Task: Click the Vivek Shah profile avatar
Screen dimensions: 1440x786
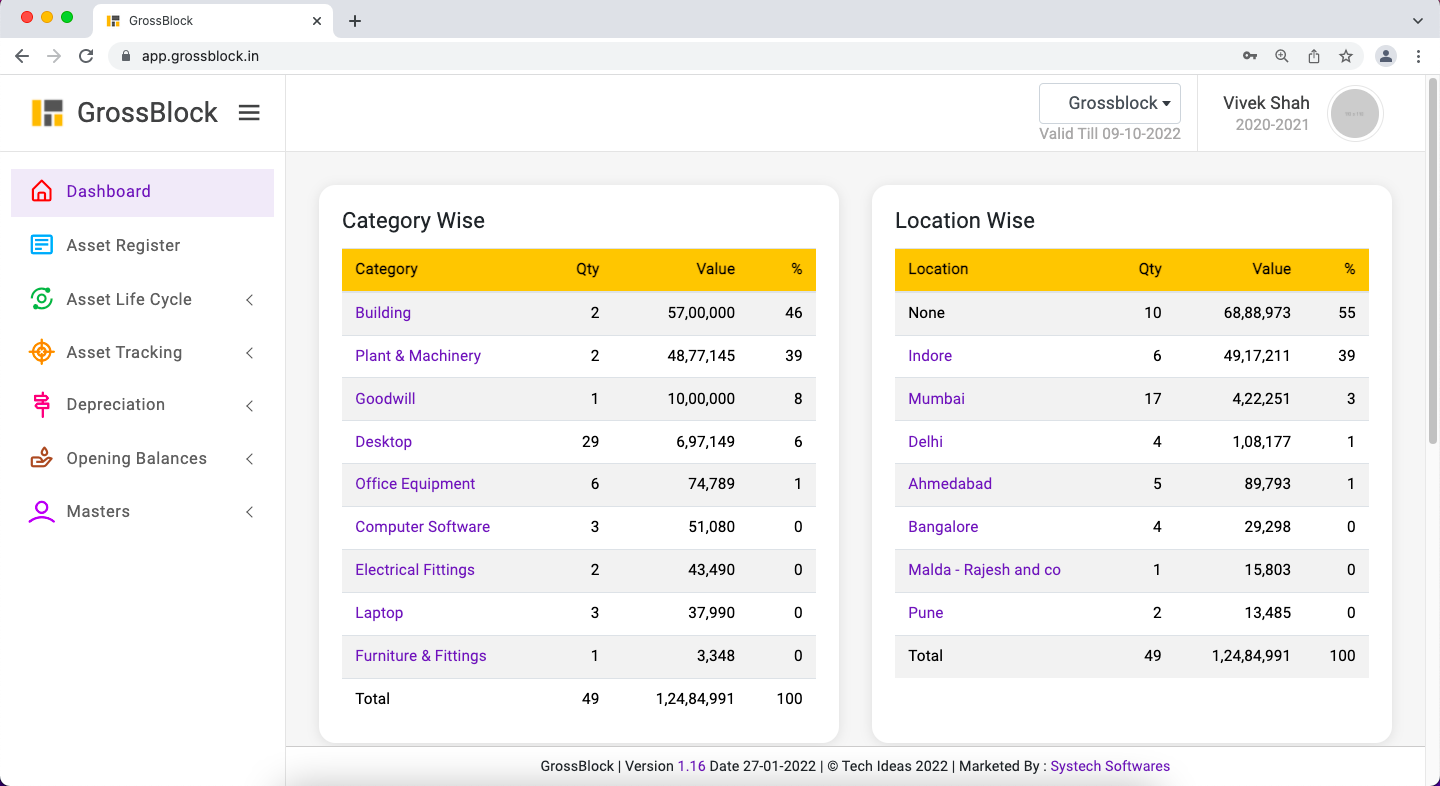Action: [1354, 113]
